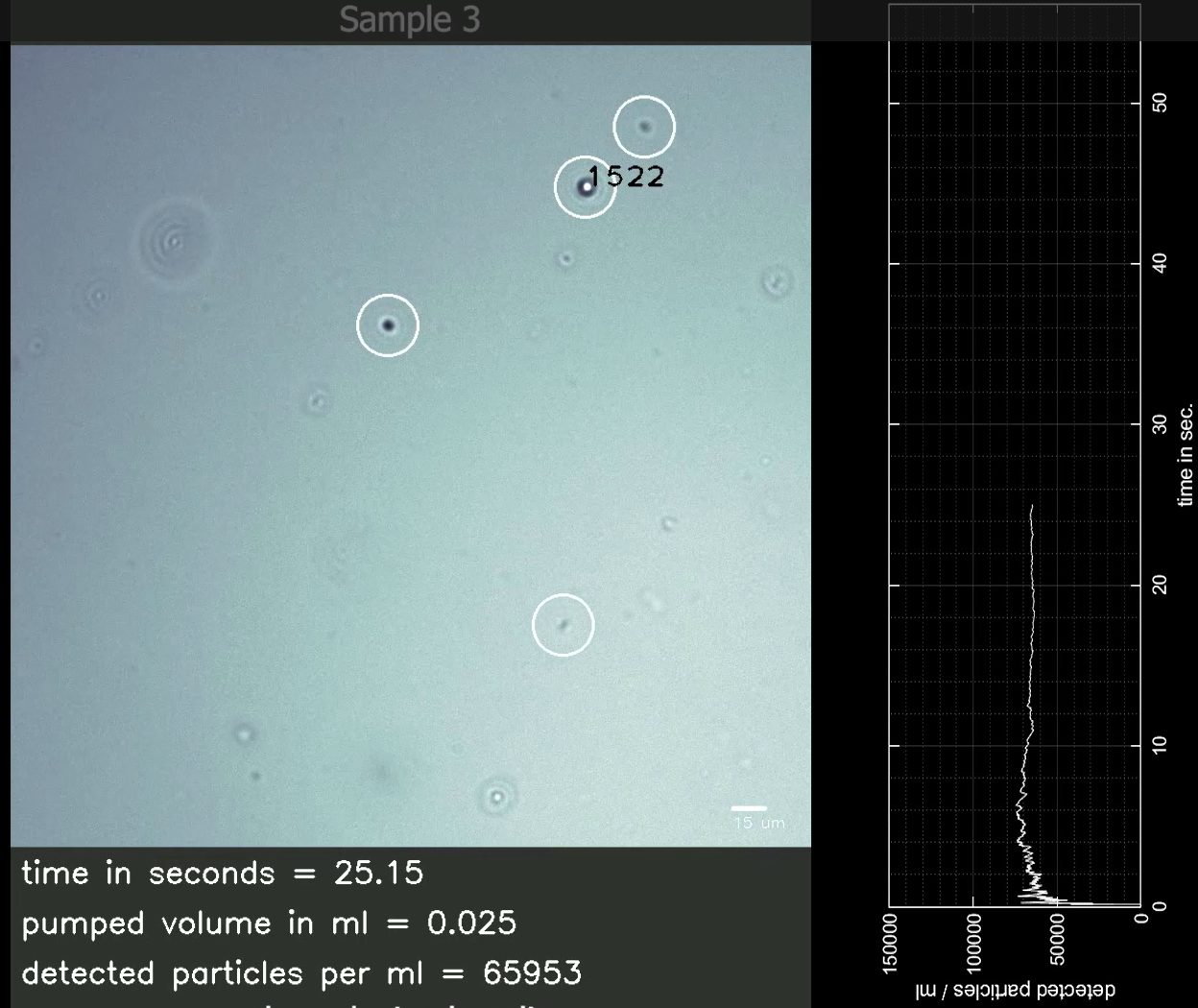This screenshot has height=1008, width=1198.
Task: Click the circled dark particle left of center
Action: coord(388,325)
